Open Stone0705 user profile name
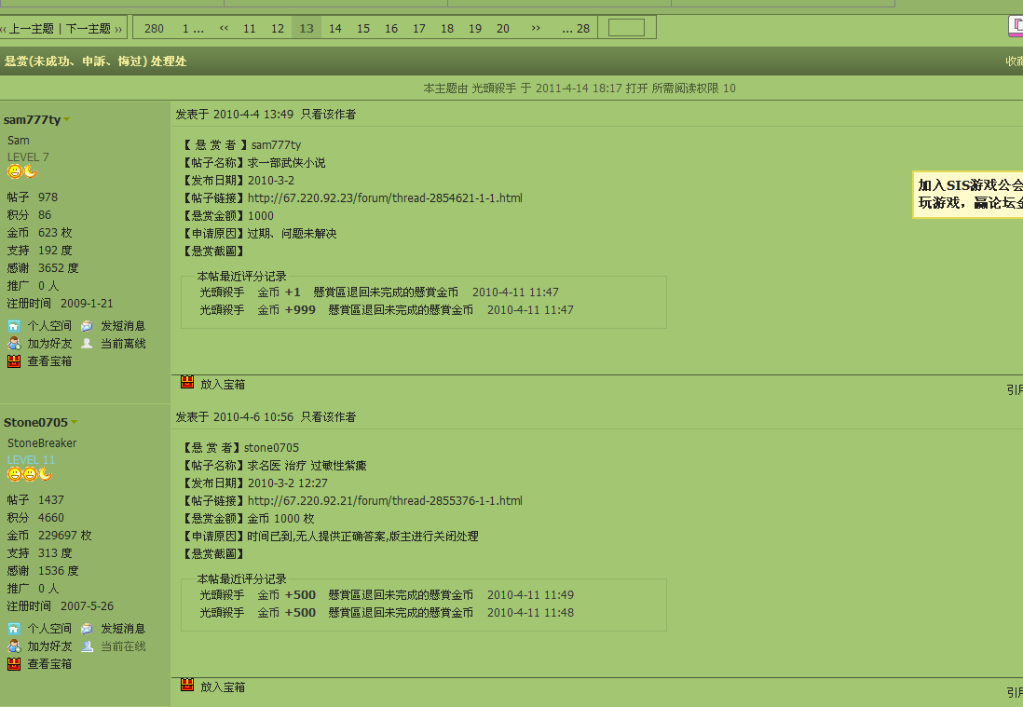Viewport: 1023px width, 707px height. point(36,422)
